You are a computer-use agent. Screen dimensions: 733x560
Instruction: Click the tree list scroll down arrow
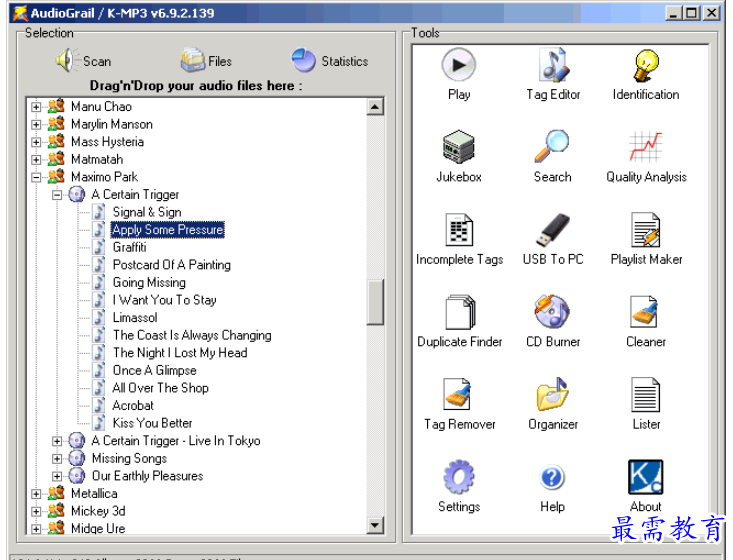(x=375, y=525)
